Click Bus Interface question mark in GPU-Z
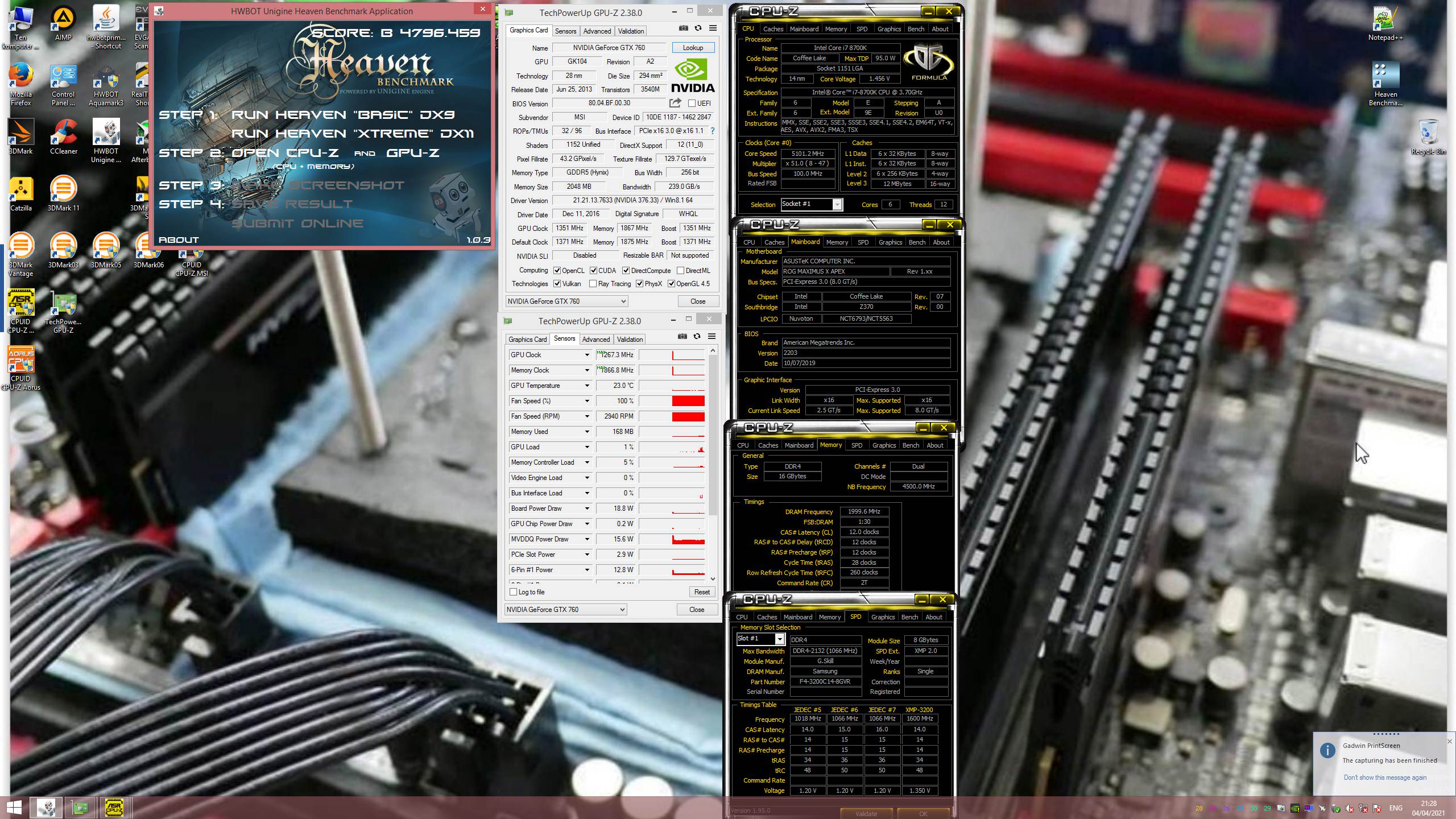1456x819 pixels. click(712, 131)
